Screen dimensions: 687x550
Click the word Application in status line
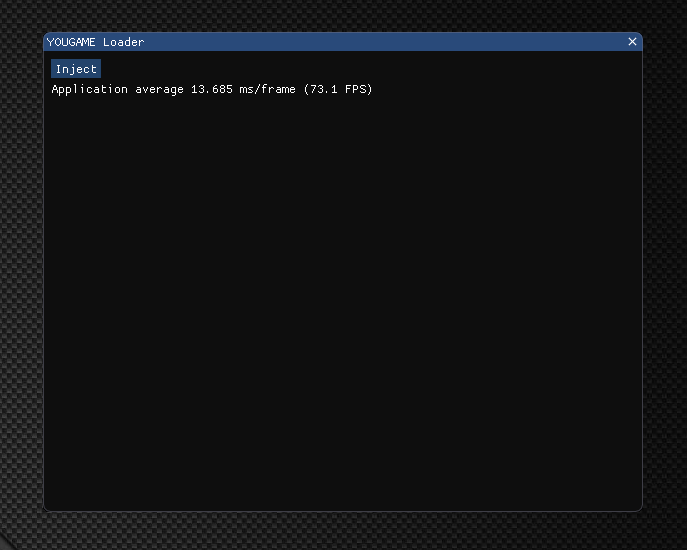pos(89,89)
